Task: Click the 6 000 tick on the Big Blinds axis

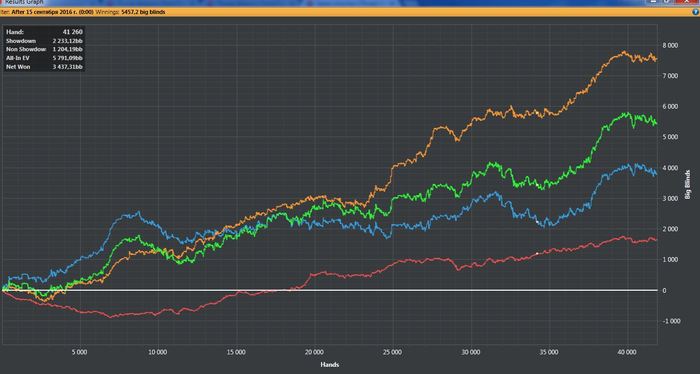Action: coord(671,106)
